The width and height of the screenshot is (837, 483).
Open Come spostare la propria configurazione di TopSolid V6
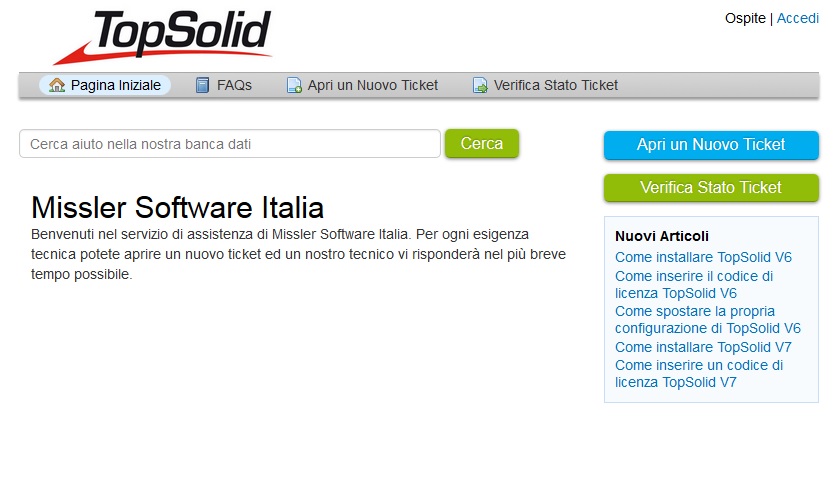coord(708,320)
